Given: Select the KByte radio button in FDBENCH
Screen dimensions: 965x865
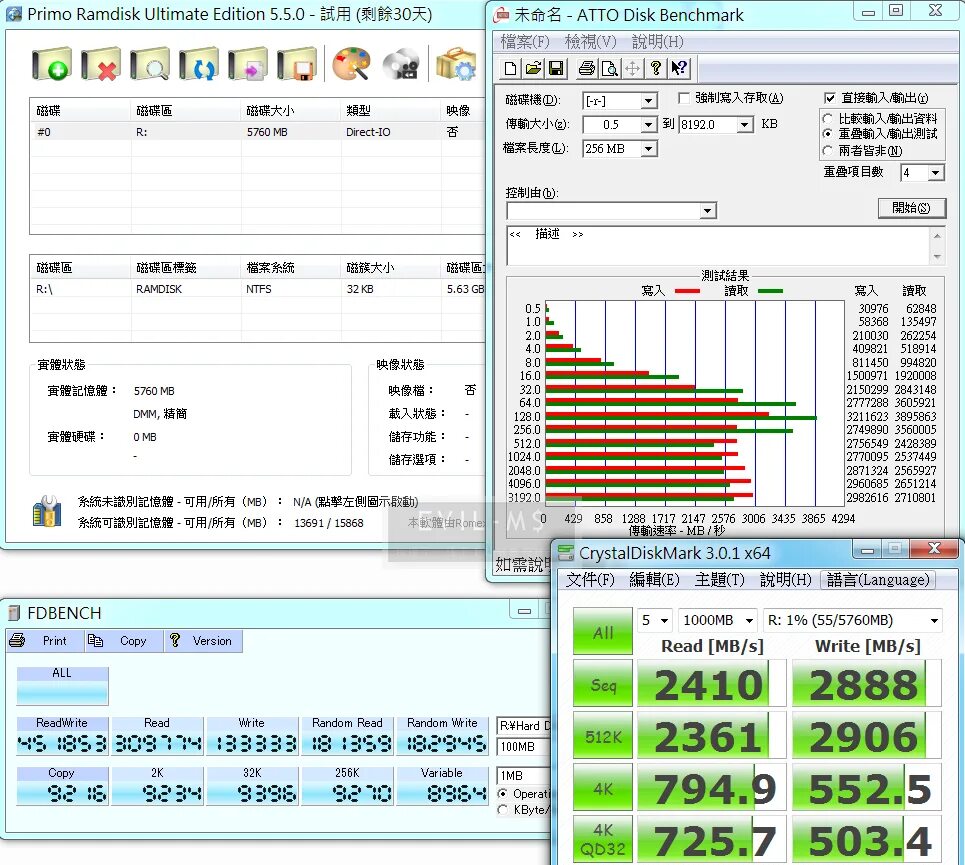Looking at the screenshot, I should [x=503, y=810].
